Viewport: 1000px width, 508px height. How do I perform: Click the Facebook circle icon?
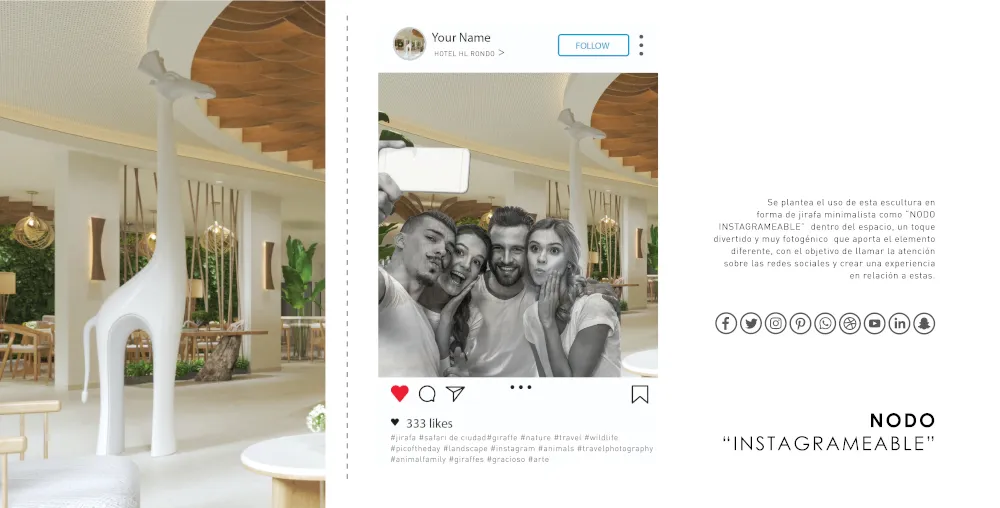[x=726, y=323]
